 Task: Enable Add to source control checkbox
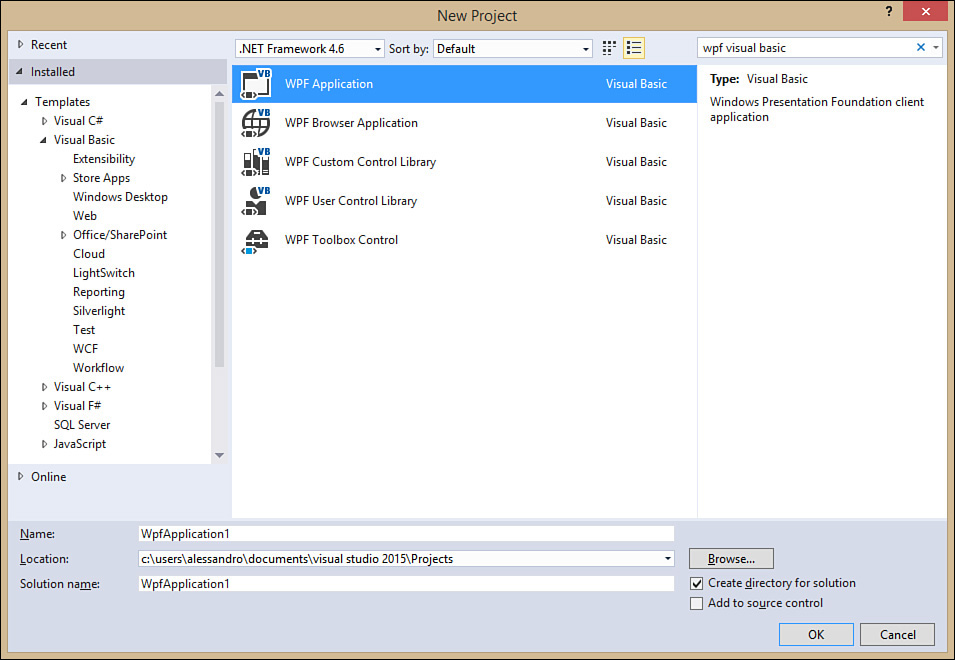697,603
